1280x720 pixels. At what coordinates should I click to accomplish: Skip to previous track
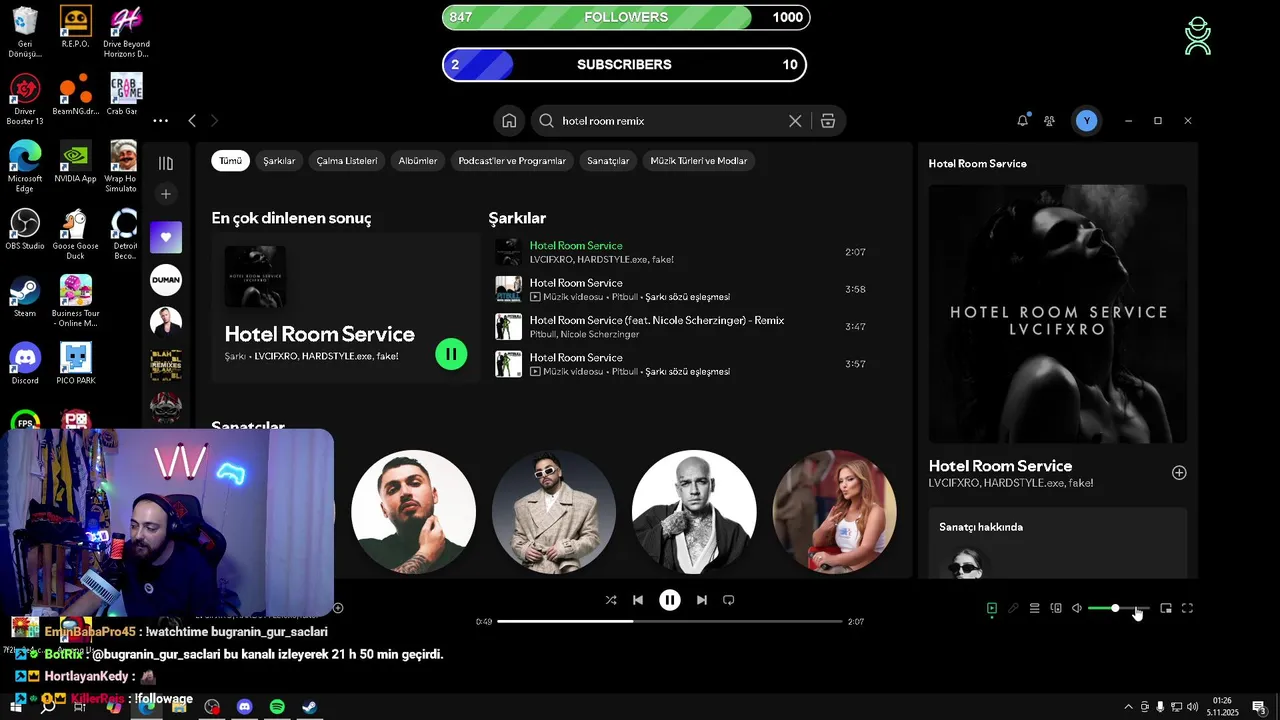[x=638, y=600]
